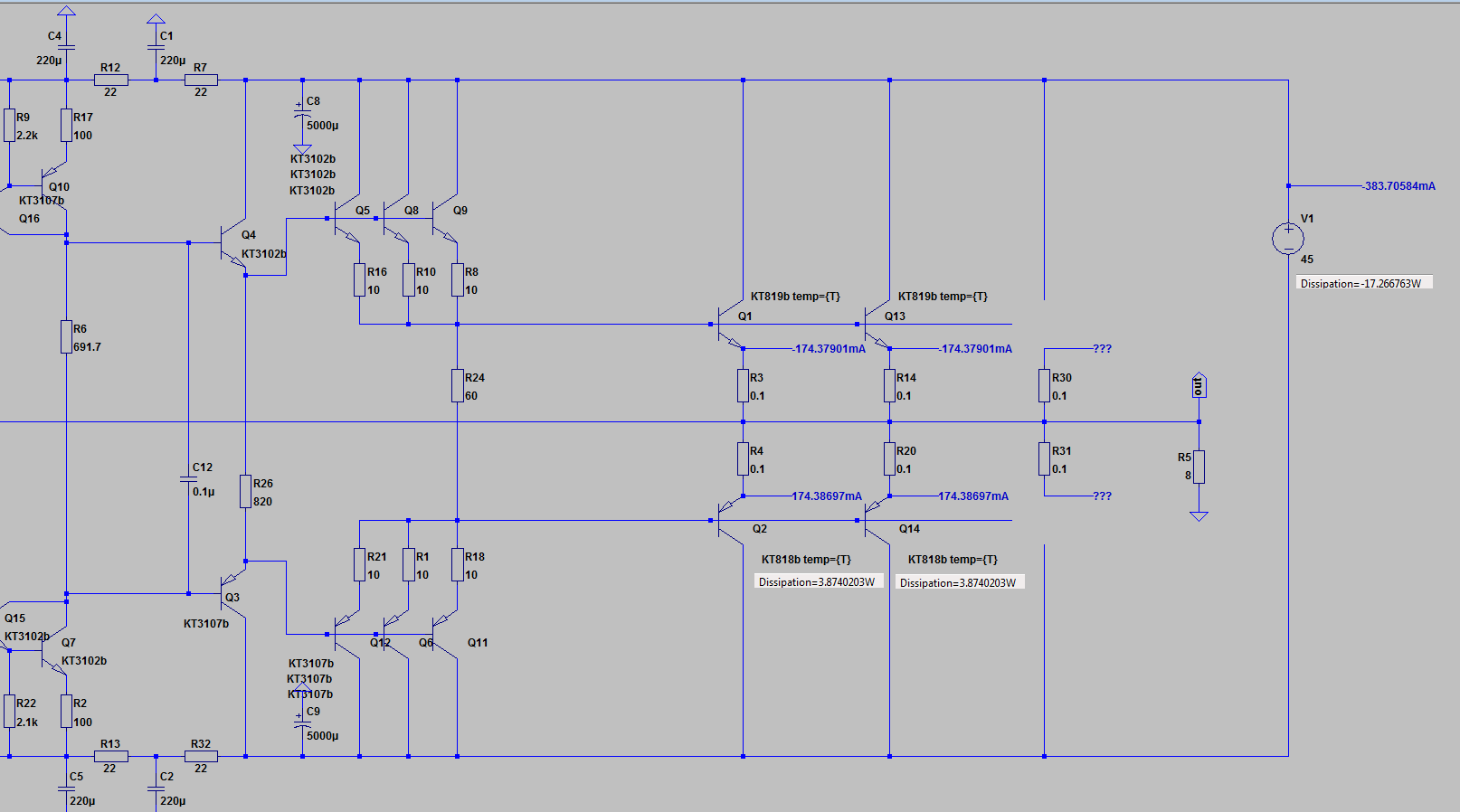Screen dimensions: 1460x812
Task: Select resistor R26 symbol
Action: [245, 491]
